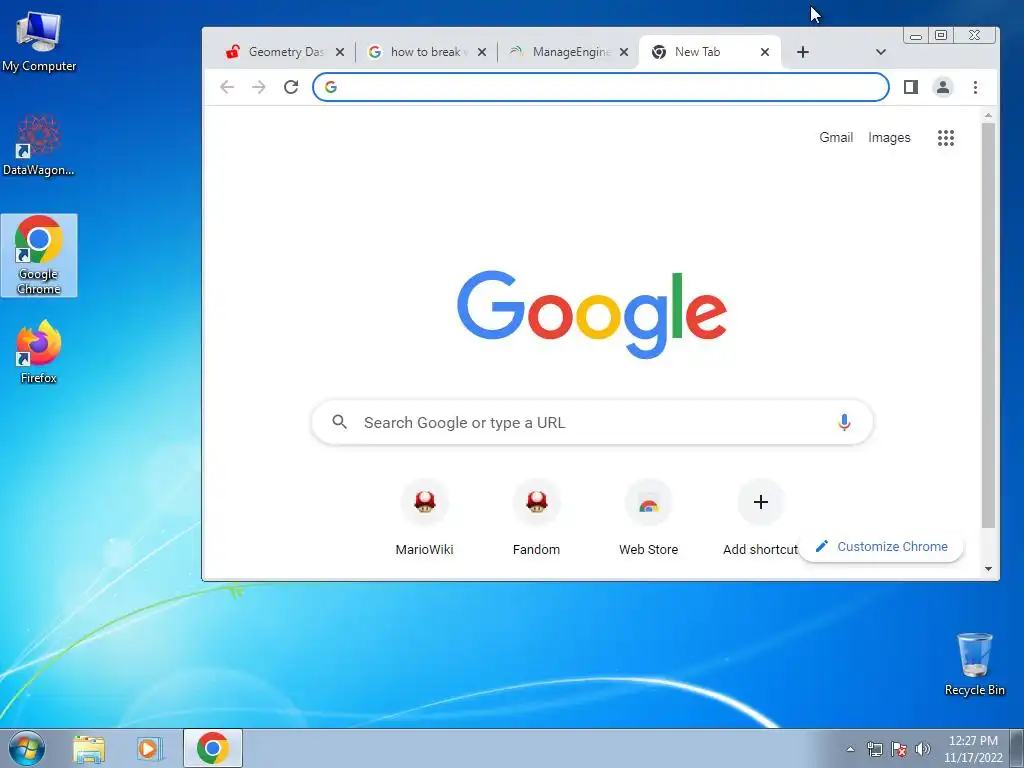Show hidden system tray icons
1024x768 pixels.
point(850,749)
